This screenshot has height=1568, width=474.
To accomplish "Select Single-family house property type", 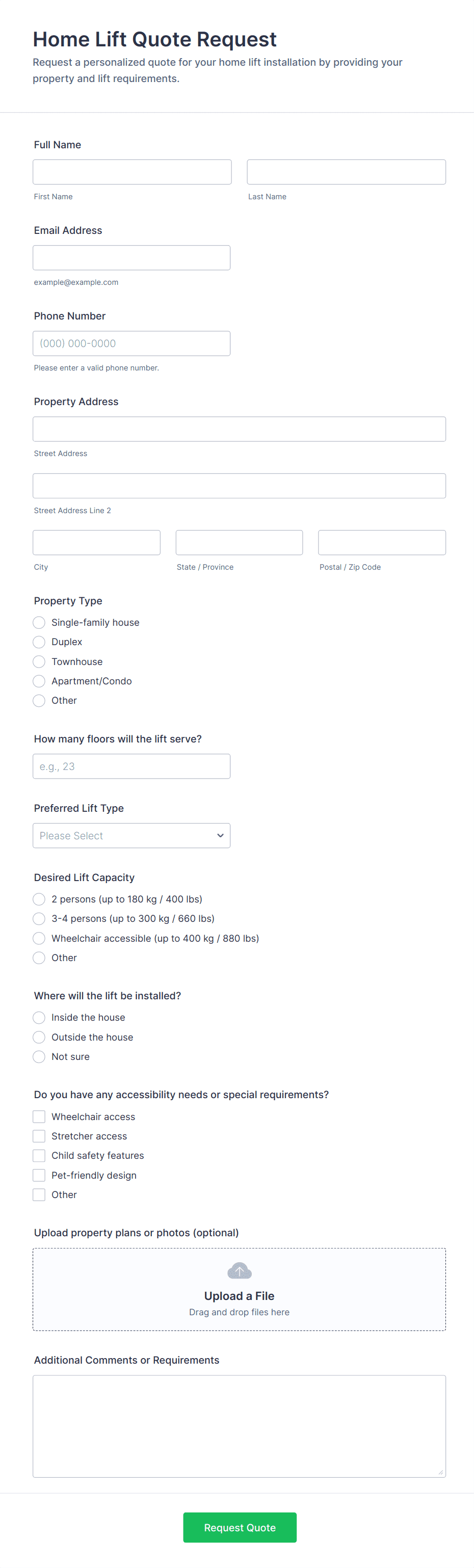I will (x=39, y=622).
